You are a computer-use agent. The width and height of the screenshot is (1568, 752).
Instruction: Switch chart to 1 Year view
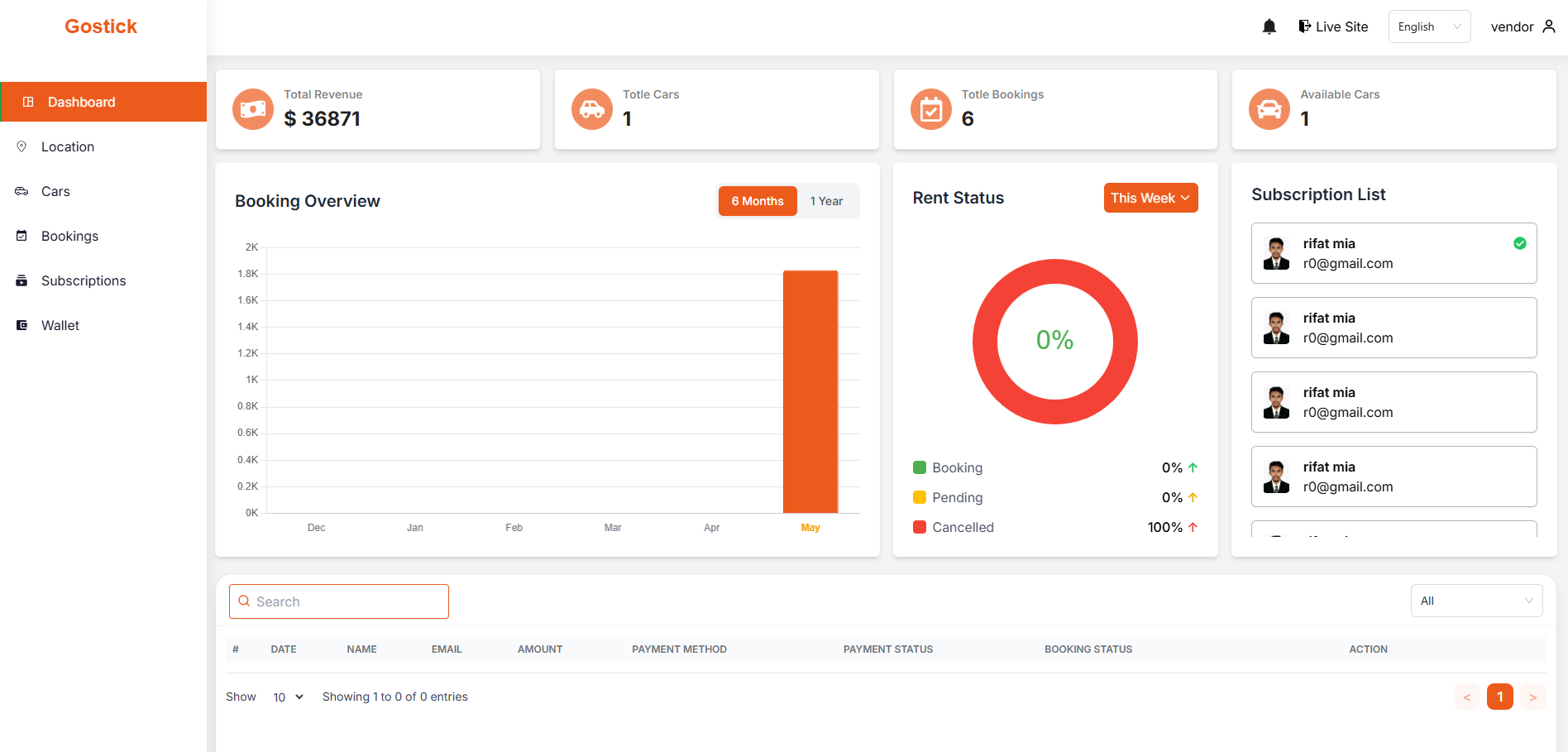[x=826, y=201]
